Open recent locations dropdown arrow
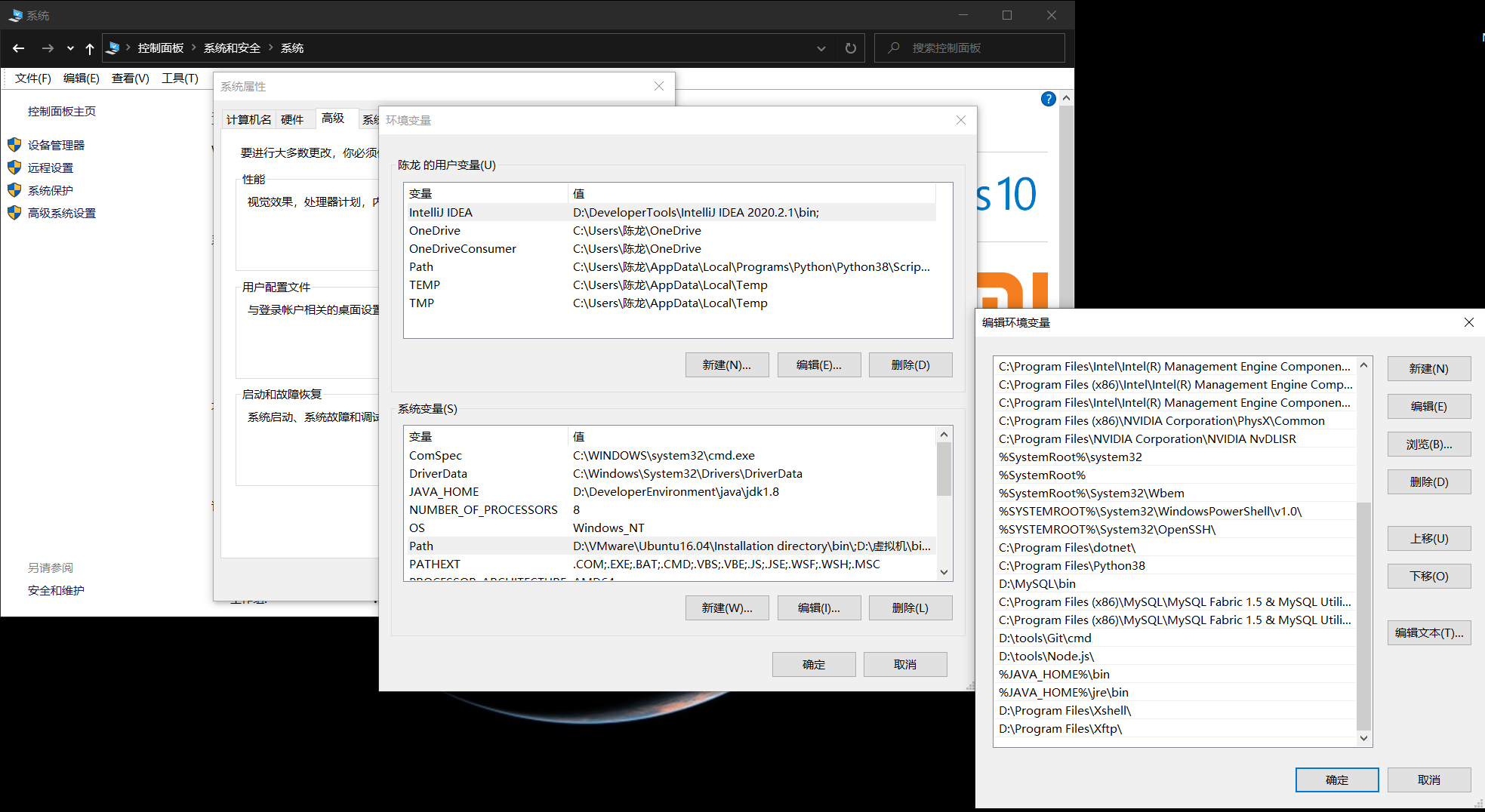The width and height of the screenshot is (1485, 812). (70, 48)
